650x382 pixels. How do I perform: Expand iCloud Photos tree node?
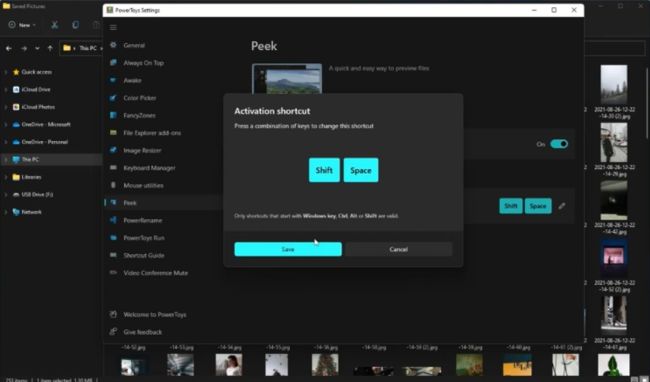[6, 107]
